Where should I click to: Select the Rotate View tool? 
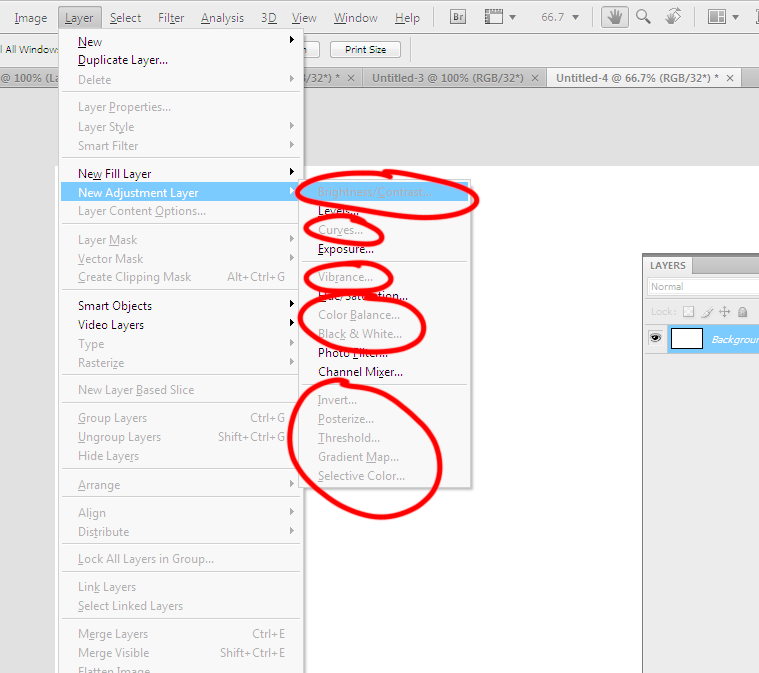(672, 17)
